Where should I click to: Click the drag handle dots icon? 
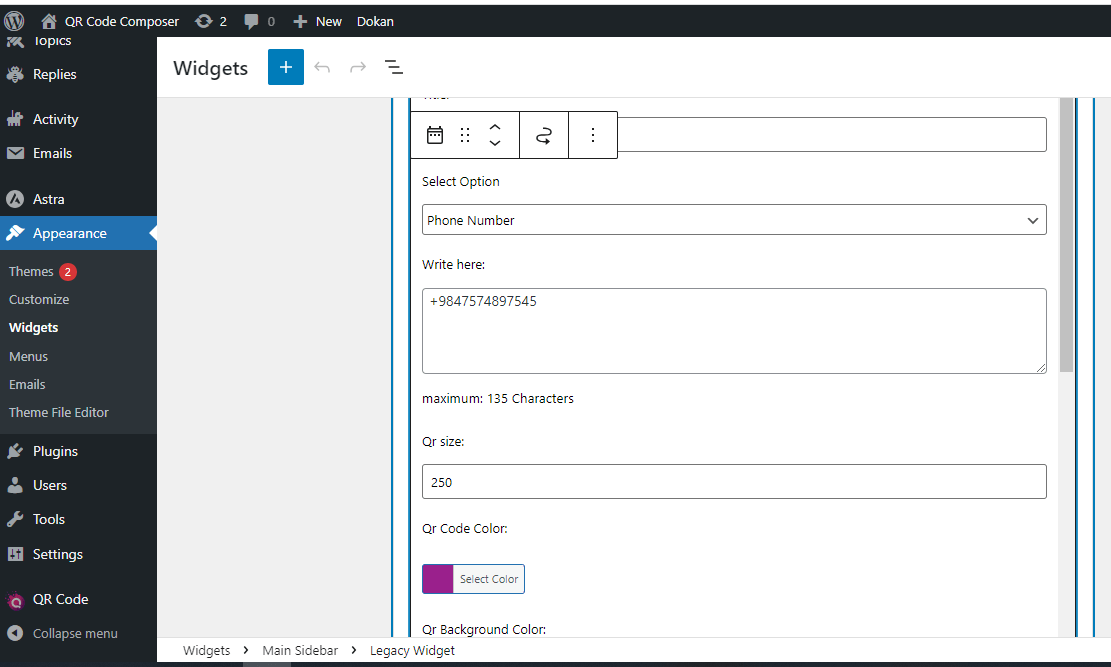(465, 135)
